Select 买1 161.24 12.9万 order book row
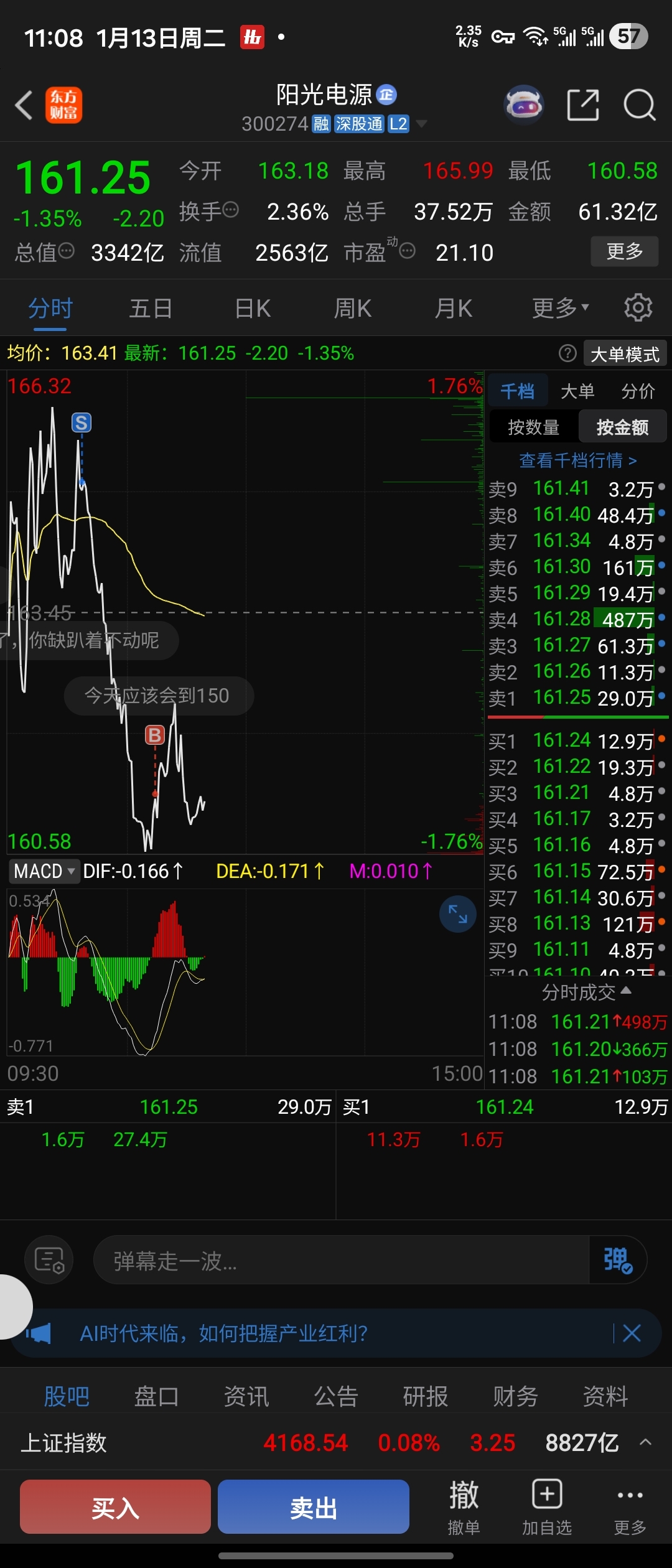The image size is (672, 1568). pyautogui.click(x=577, y=741)
